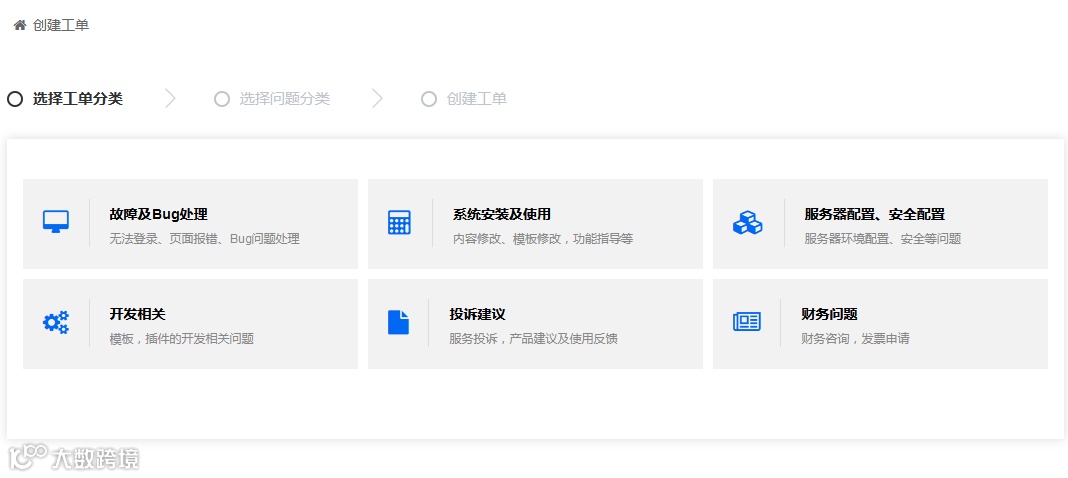Click text 内容修改、模板修改，功能指导等
The height and width of the screenshot is (478, 1068).
pos(544,239)
